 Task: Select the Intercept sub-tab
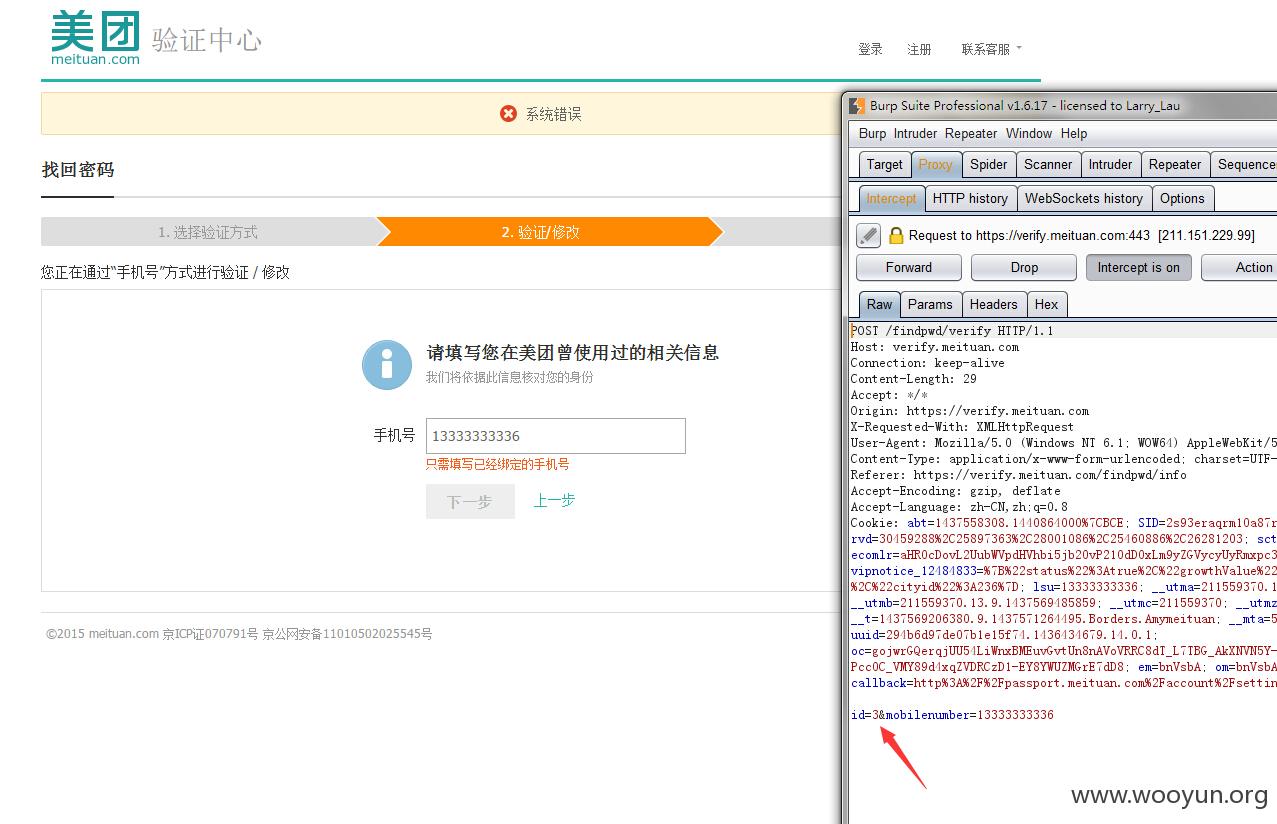[x=891, y=198]
